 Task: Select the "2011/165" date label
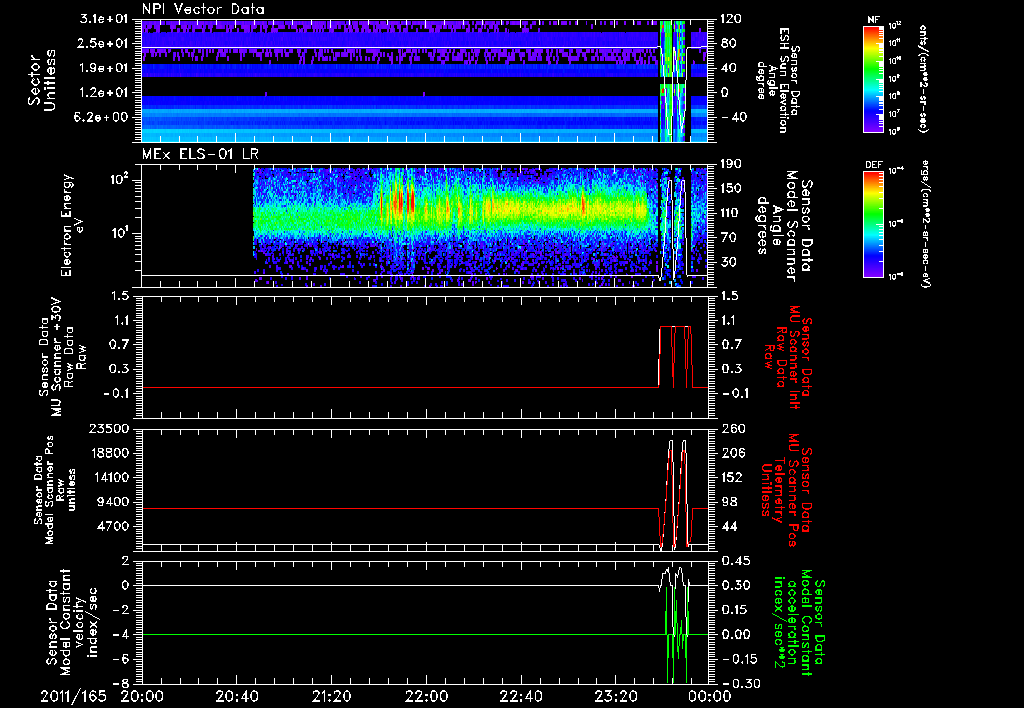coord(74,696)
